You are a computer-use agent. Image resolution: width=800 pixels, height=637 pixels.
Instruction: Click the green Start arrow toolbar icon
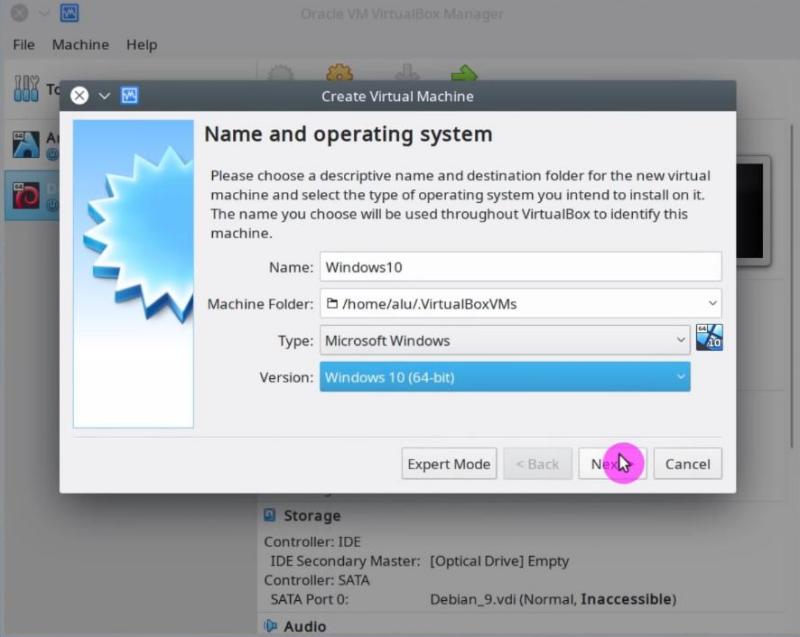(464, 73)
